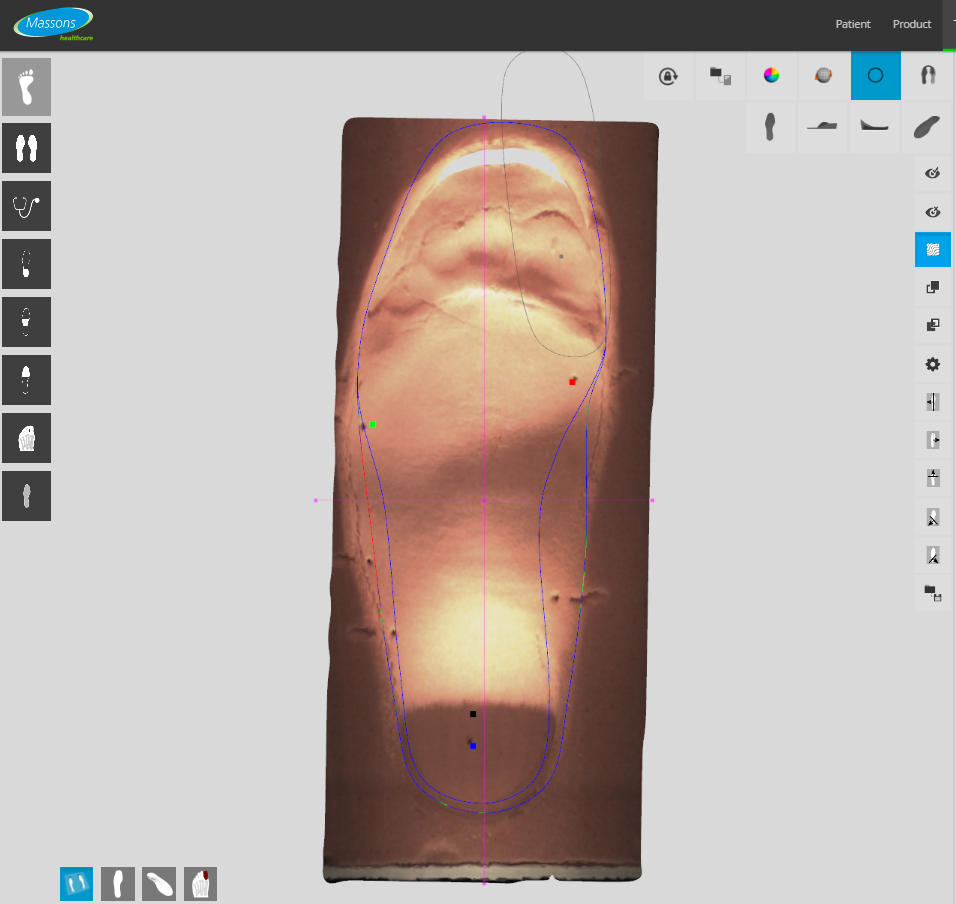Click the shift foot right arrow icon
This screenshot has height=904, width=956.
point(933,440)
